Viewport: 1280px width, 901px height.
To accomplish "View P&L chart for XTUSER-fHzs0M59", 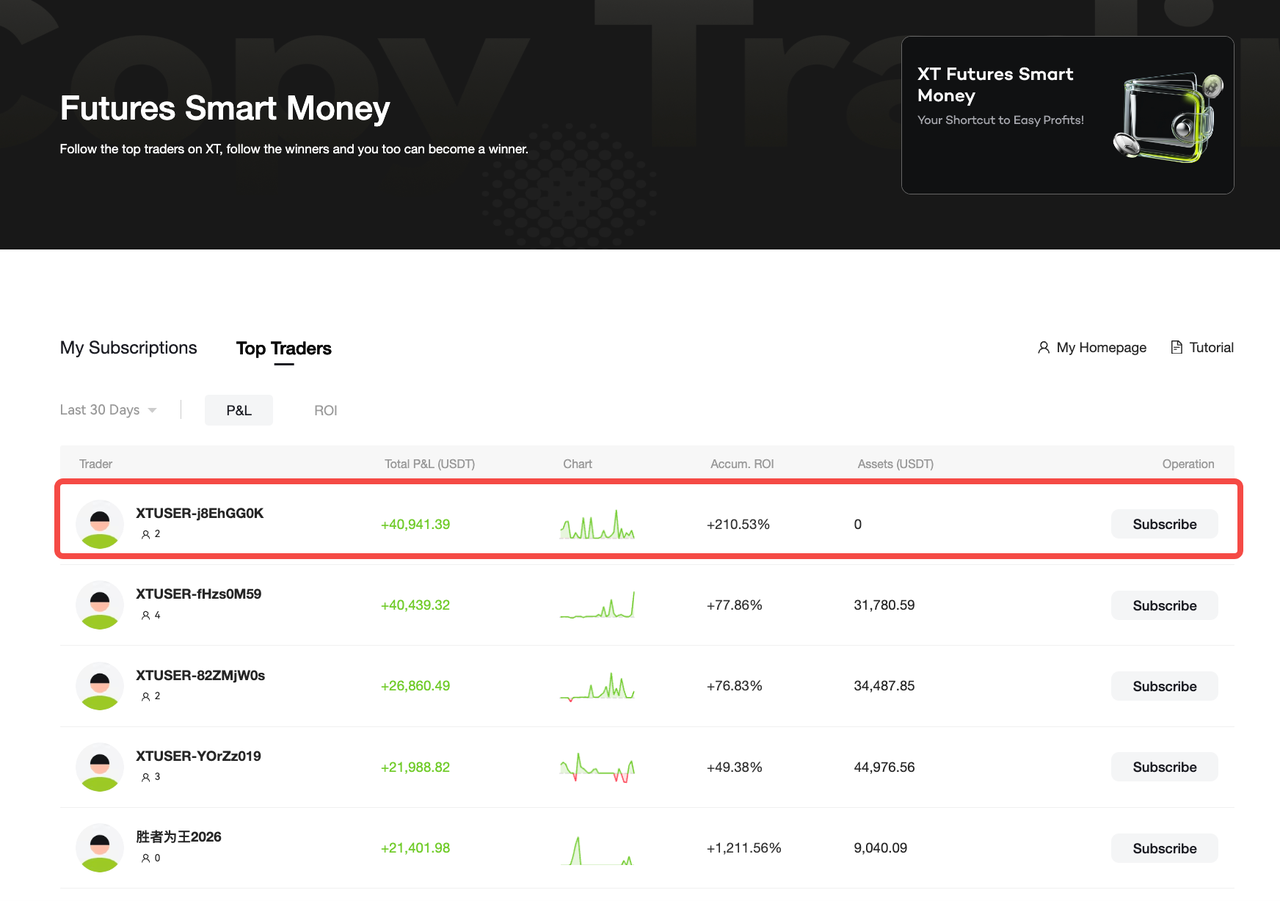I will click(x=597, y=605).
